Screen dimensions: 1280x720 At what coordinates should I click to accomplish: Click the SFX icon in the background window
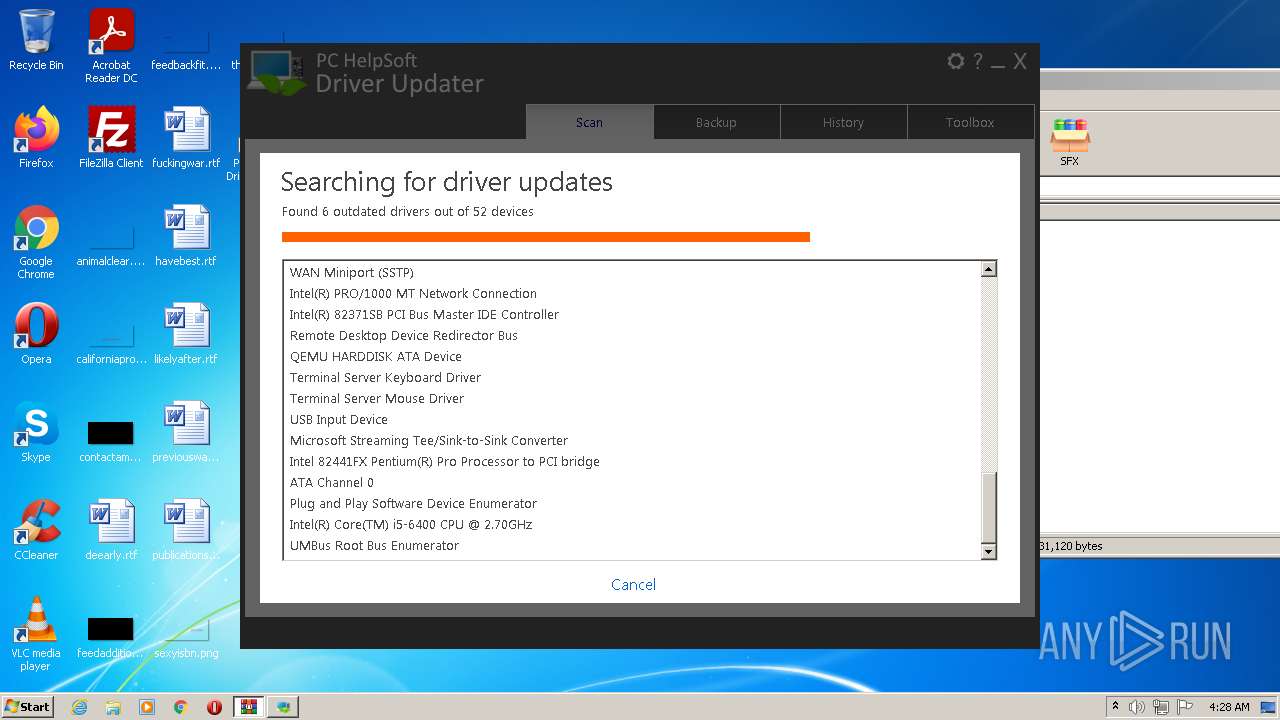tap(1069, 142)
